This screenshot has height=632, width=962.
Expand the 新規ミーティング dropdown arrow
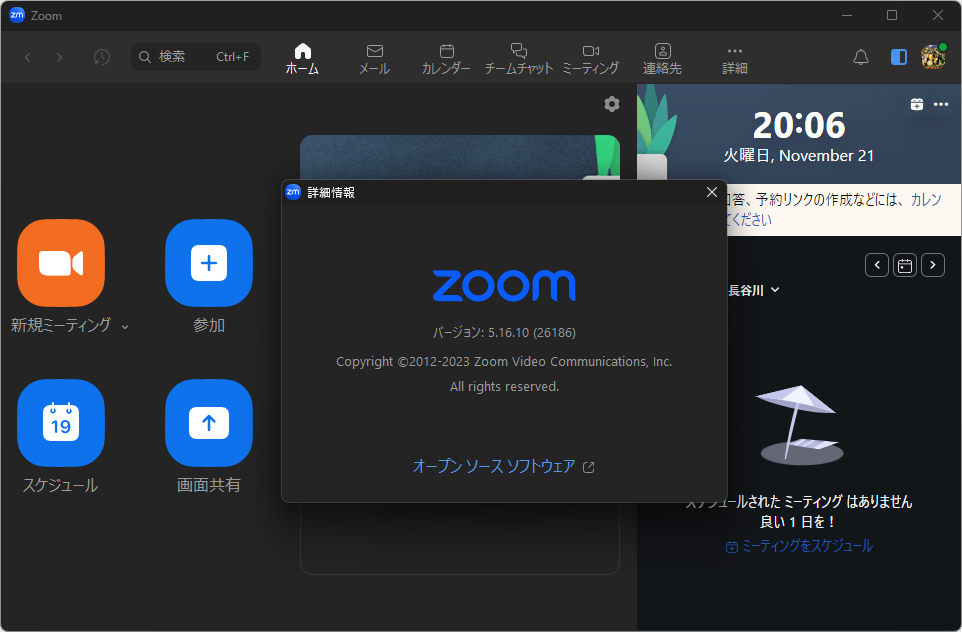coord(124,327)
